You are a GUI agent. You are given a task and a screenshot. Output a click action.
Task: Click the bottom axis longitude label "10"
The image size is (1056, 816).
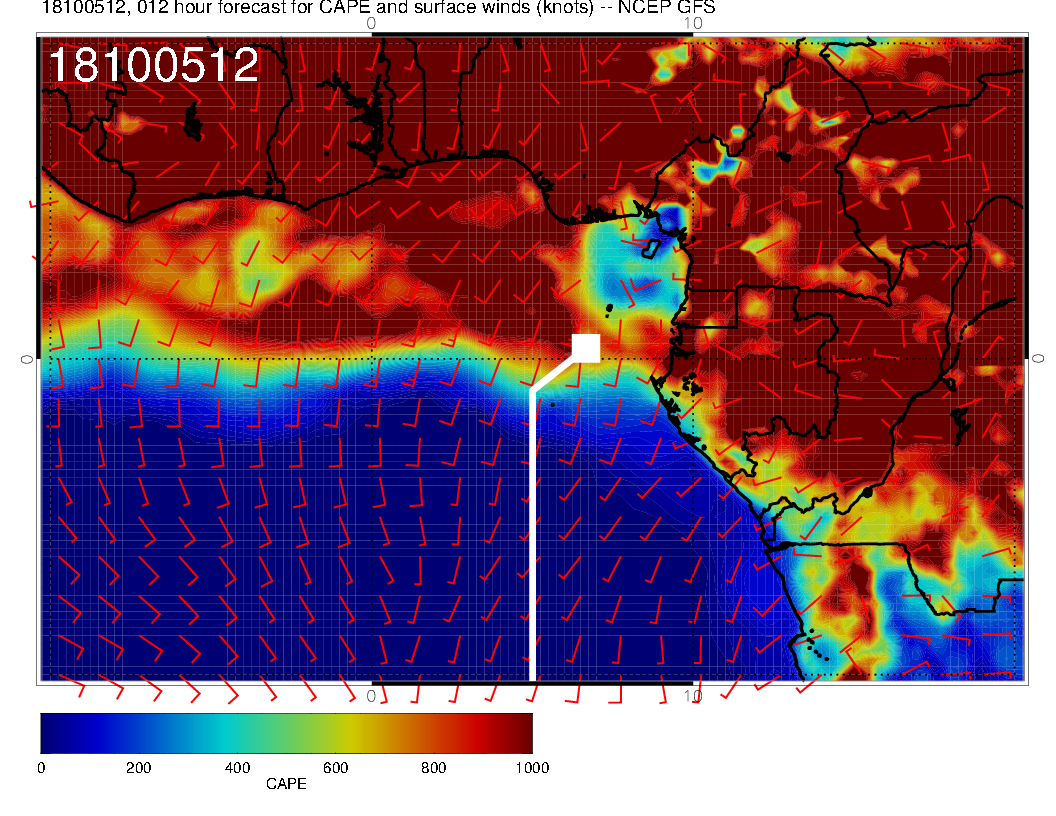click(x=692, y=695)
